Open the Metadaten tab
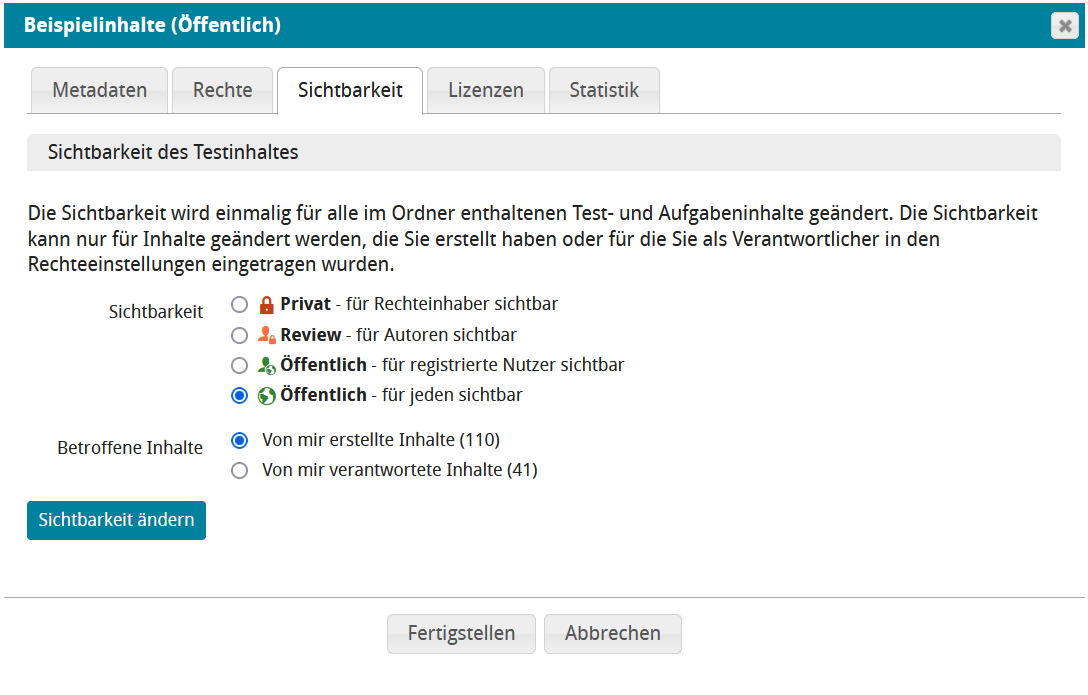The height and width of the screenshot is (695, 1088). [x=99, y=90]
